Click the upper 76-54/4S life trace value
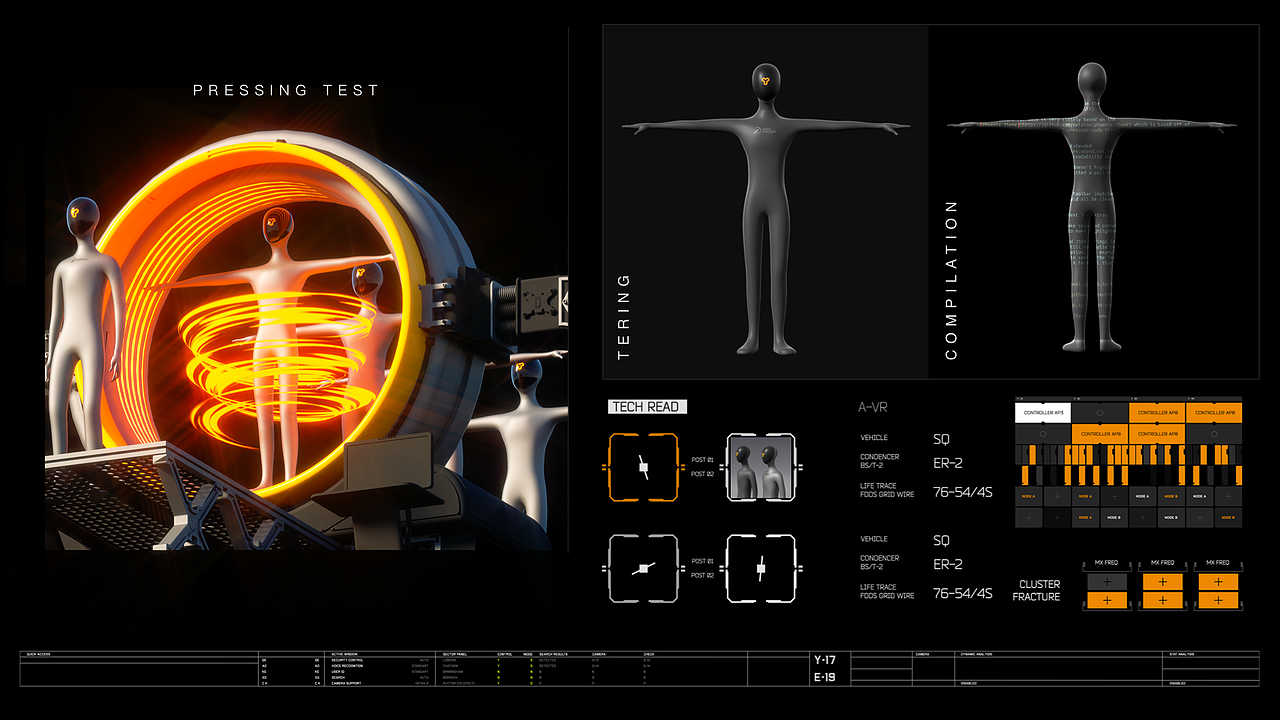This screenshot has width=1280, height=720. (962, 491)
